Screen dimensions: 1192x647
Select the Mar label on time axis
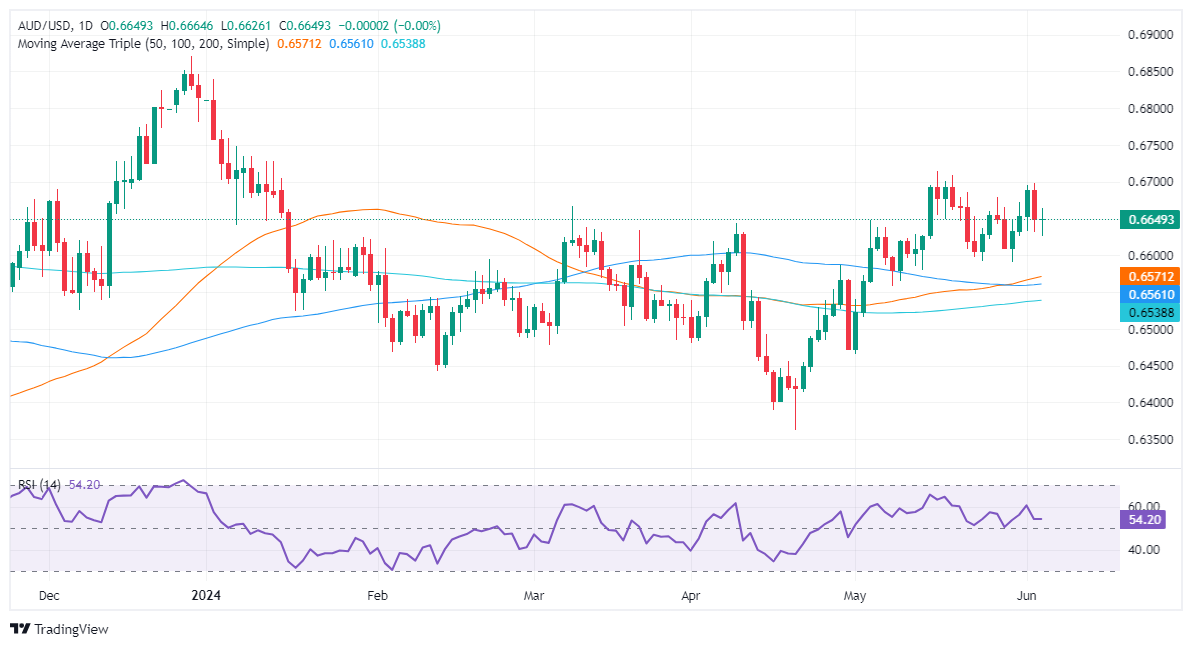533,595
